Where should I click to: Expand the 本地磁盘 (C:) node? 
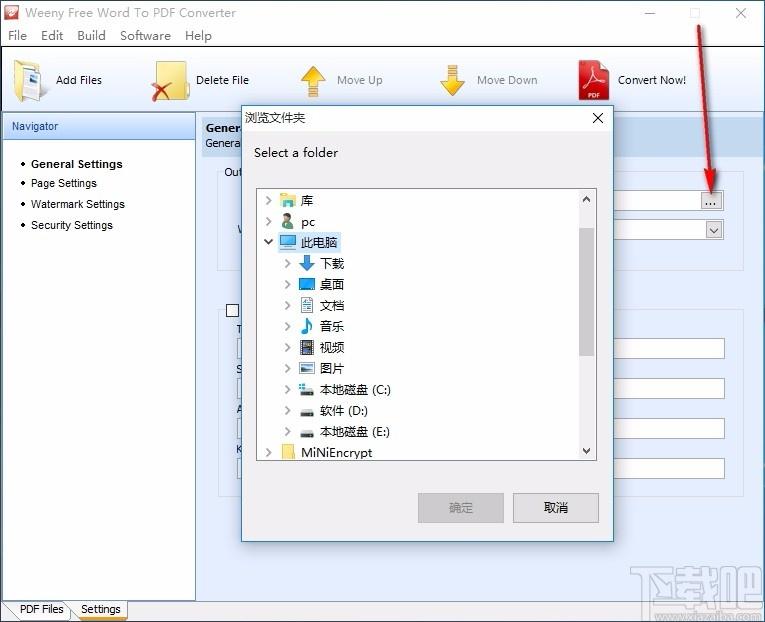288,389
